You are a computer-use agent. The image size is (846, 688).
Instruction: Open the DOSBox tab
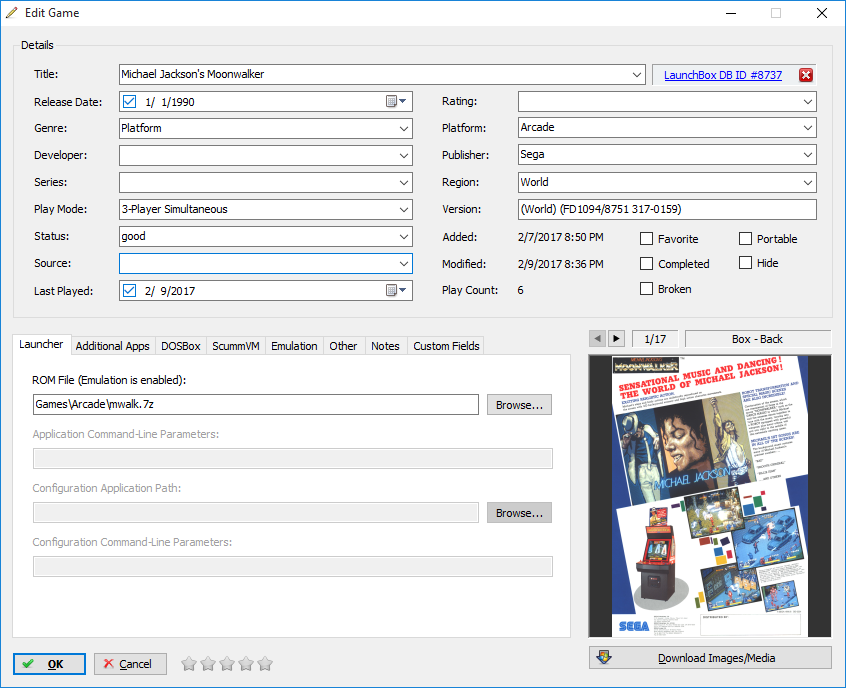pos(181,346)
